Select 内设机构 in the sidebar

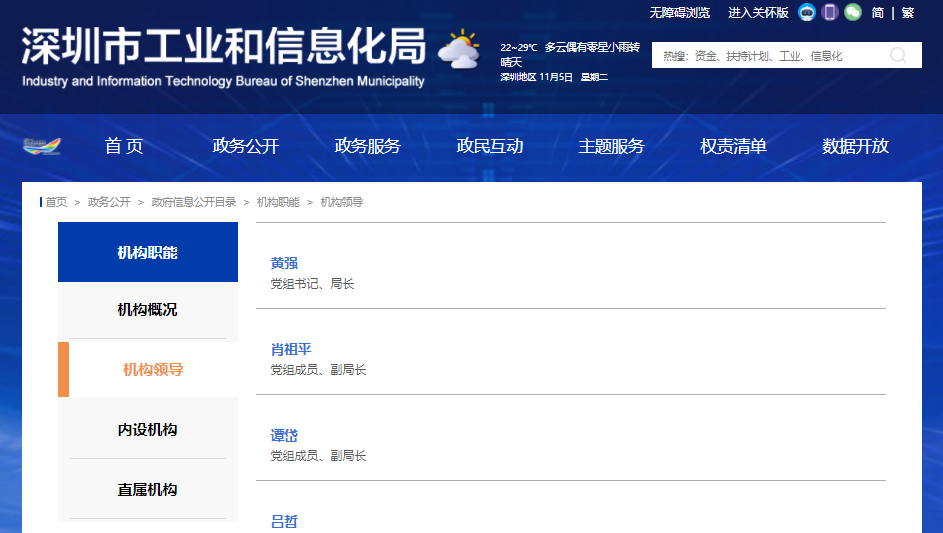(x=147, y=430)
